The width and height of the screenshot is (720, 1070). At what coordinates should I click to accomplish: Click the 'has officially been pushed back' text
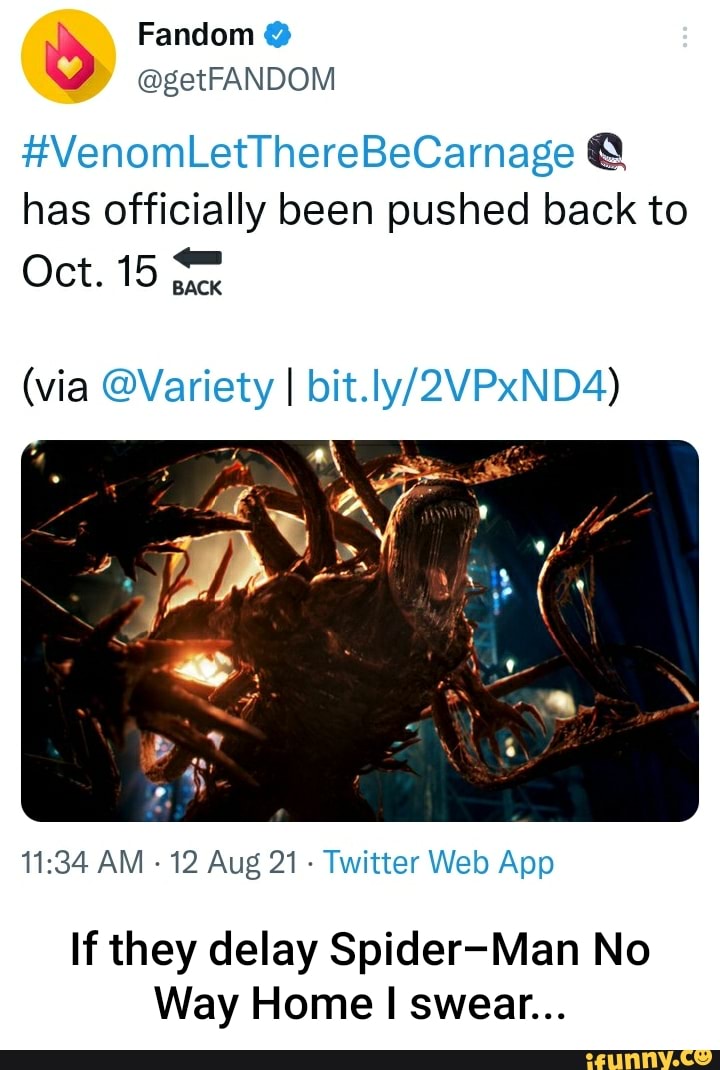pos(353,211)
